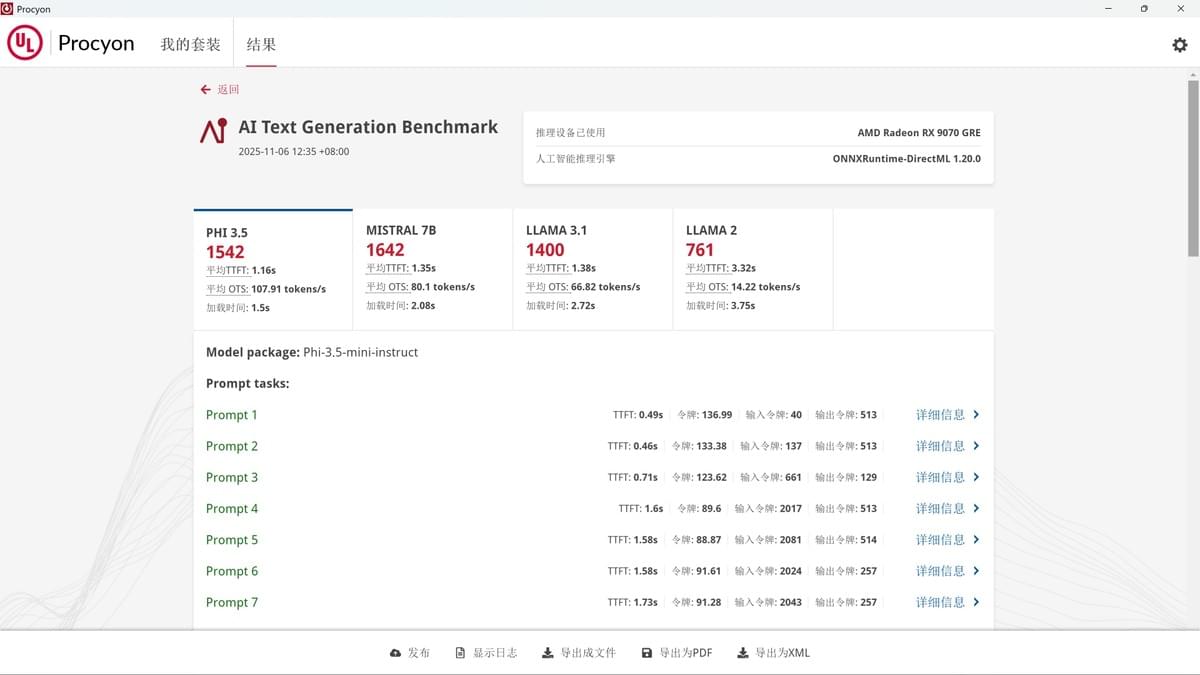Open 详细信息 for Prompt 5
1200x675 pixels.
(940, 540)
